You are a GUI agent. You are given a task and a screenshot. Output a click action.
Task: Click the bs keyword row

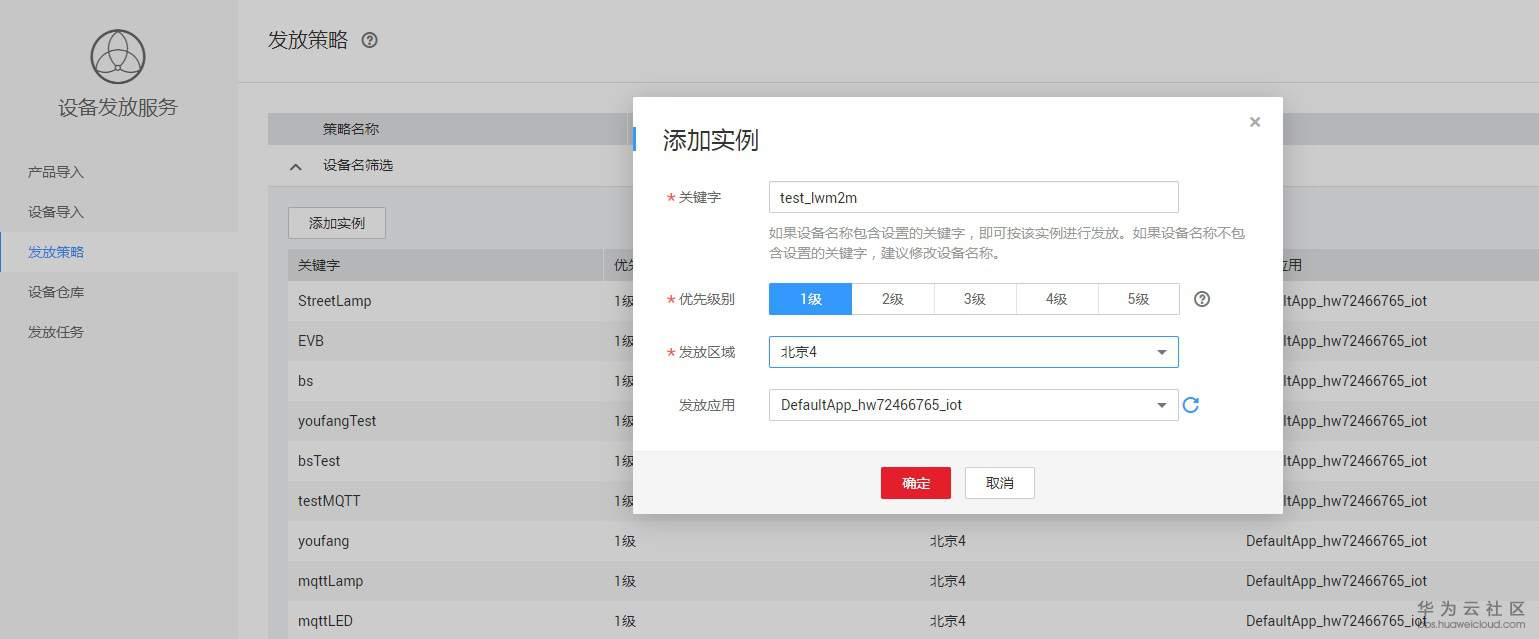click(306, 381)
